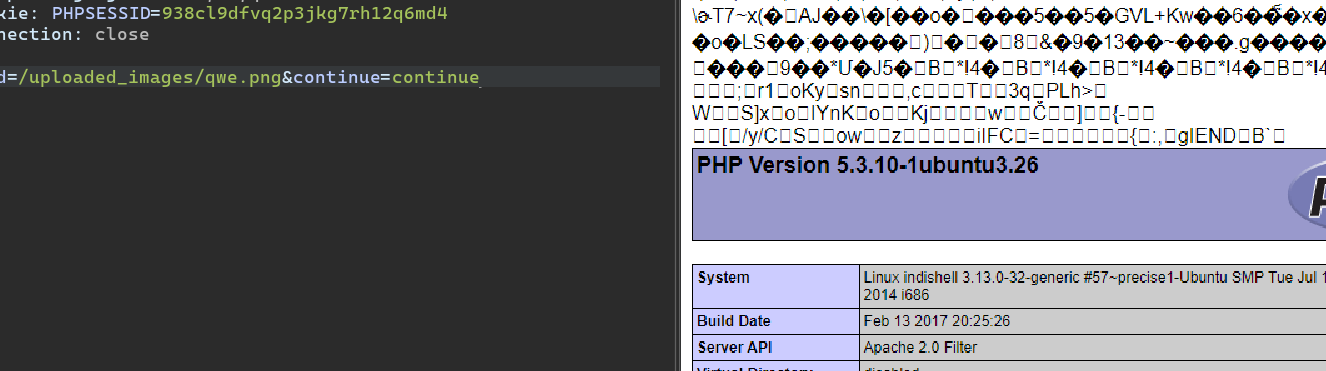
Task: Click the Linux indishell system value cell
Action: [x=1094, y=286]
